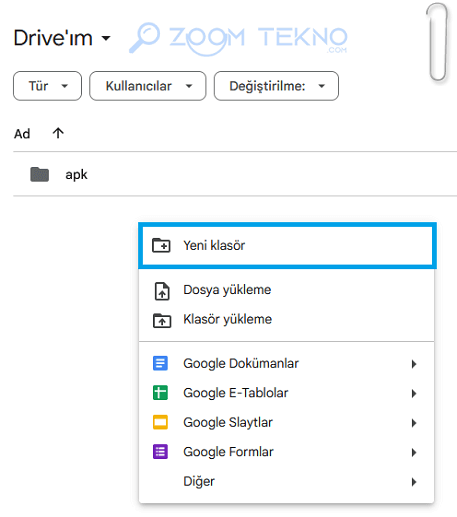Select Google Dokümanlar menu entry
The width and height of the screenshot is (457, 517).
[287, 363]
